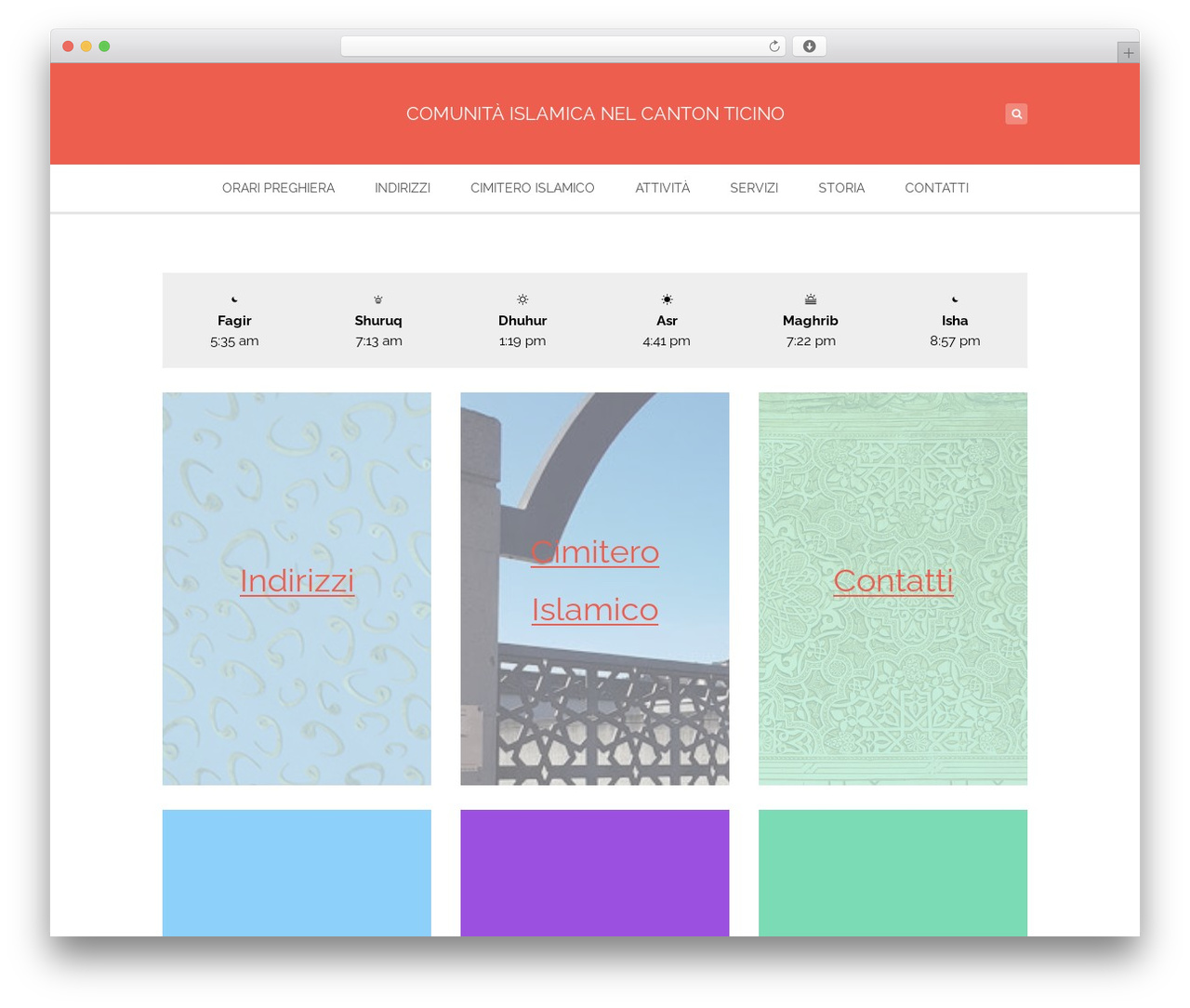Click the Maghrib time 7:22 pm

pos(811,341)
